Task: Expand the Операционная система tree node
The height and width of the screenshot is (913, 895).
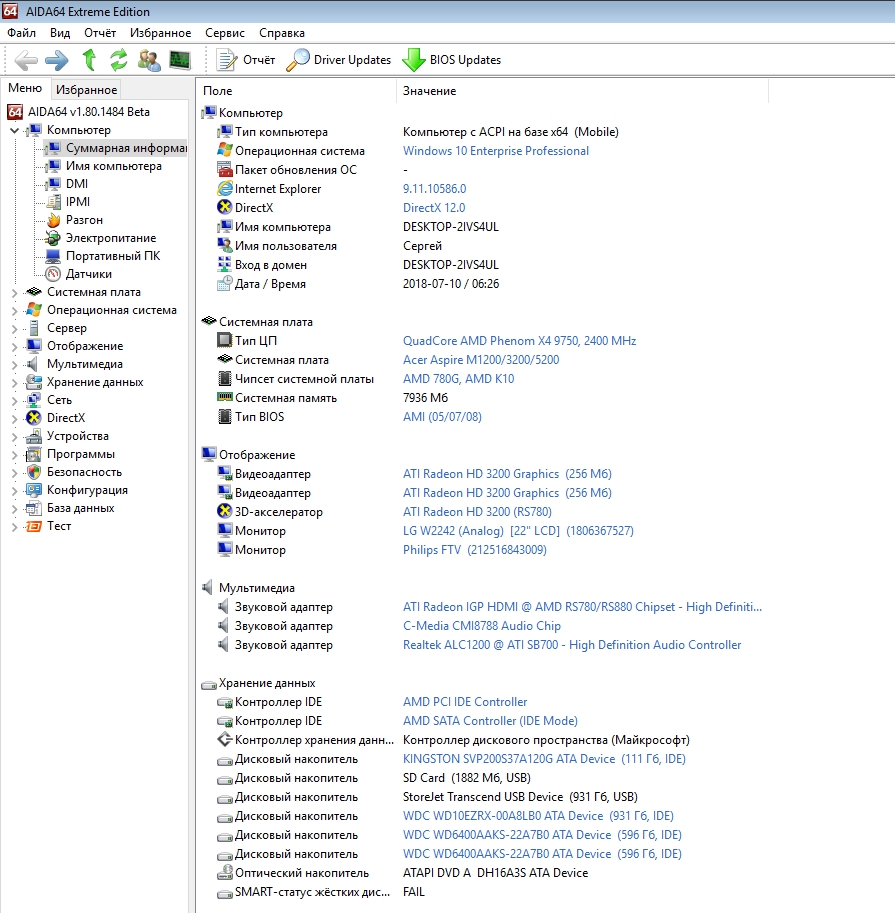Action: pos(15,310)
